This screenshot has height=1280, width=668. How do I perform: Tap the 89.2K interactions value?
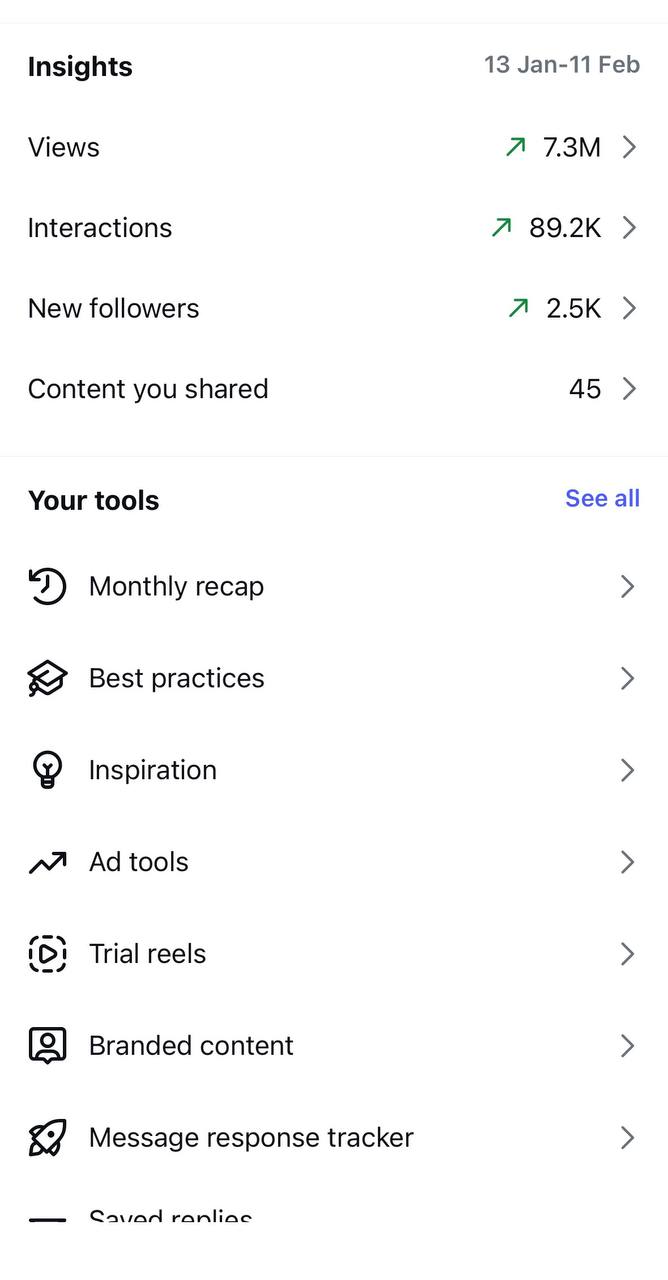[x=565, y=228]
